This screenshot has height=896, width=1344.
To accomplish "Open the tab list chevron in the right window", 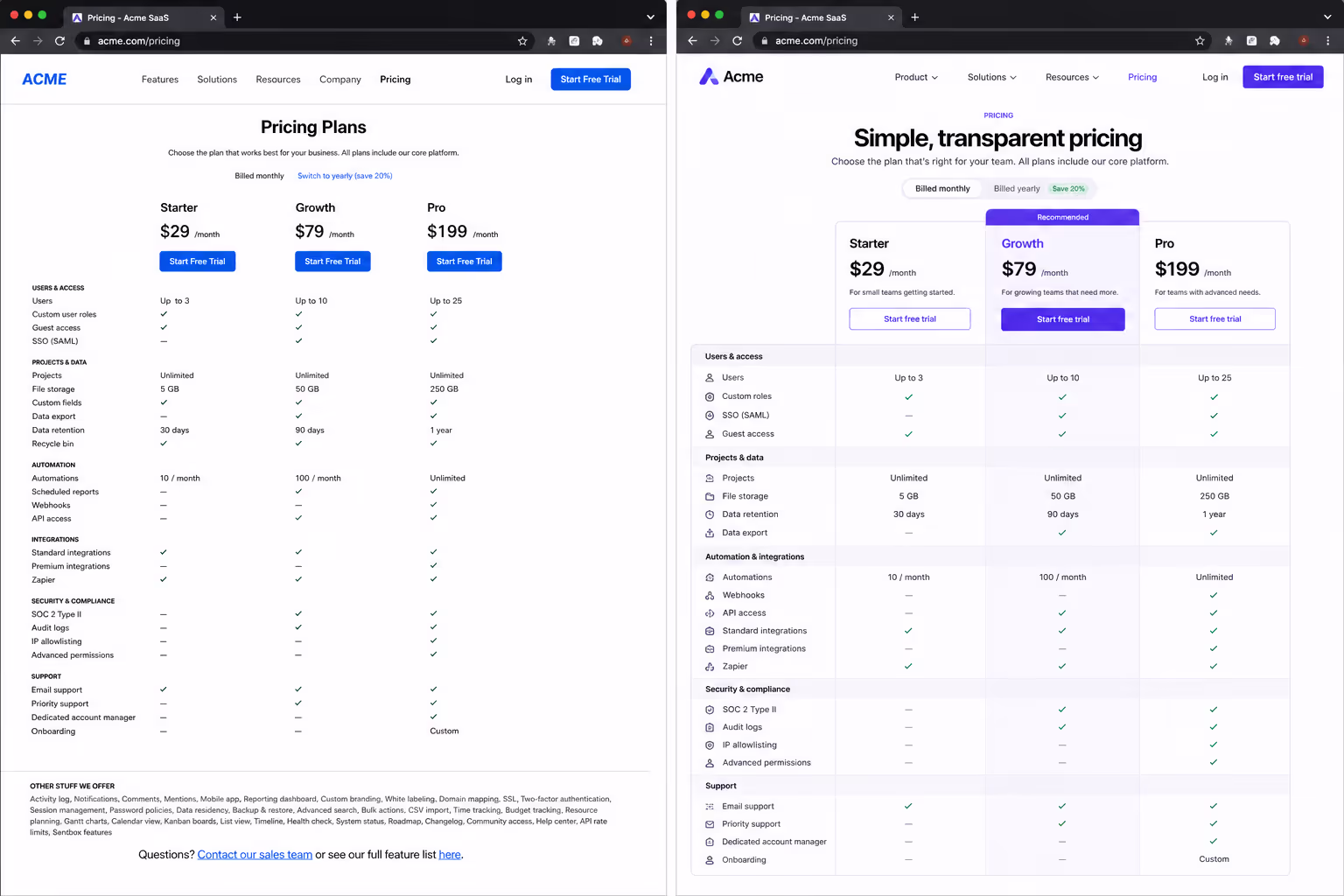I will [x=1327, y=17].
